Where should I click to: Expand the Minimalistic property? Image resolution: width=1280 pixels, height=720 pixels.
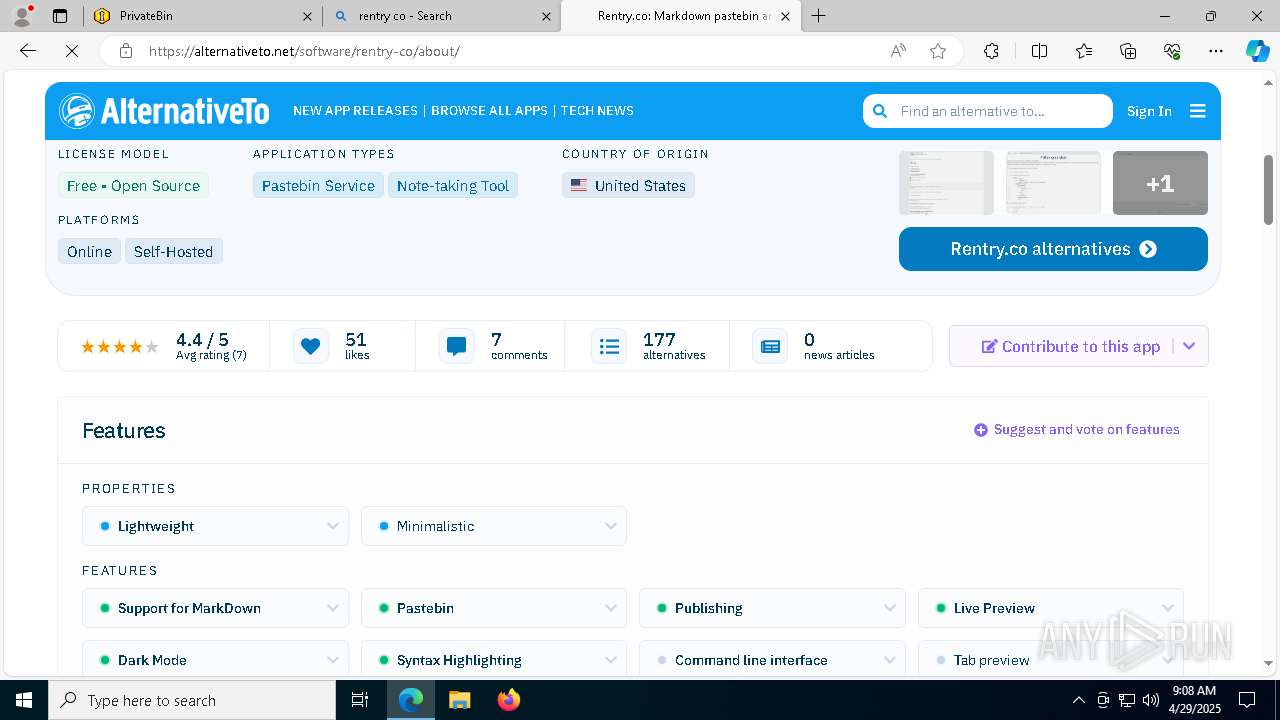pyautogui.click(x=494, y=526)
